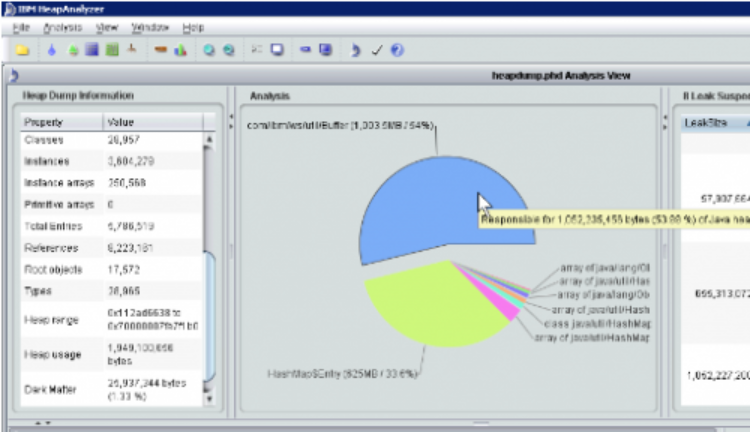Click the yellow folder open icon
Screen dimensions: 752x436
(22, 50)
